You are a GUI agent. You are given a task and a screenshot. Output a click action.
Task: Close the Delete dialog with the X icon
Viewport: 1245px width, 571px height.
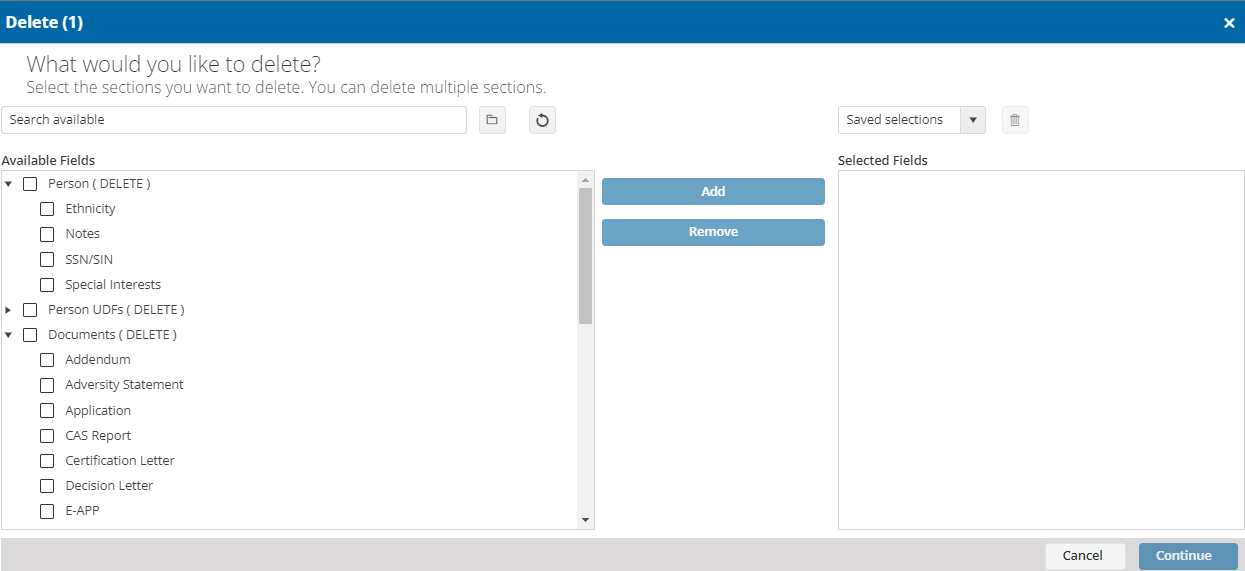click(1229, 22)
